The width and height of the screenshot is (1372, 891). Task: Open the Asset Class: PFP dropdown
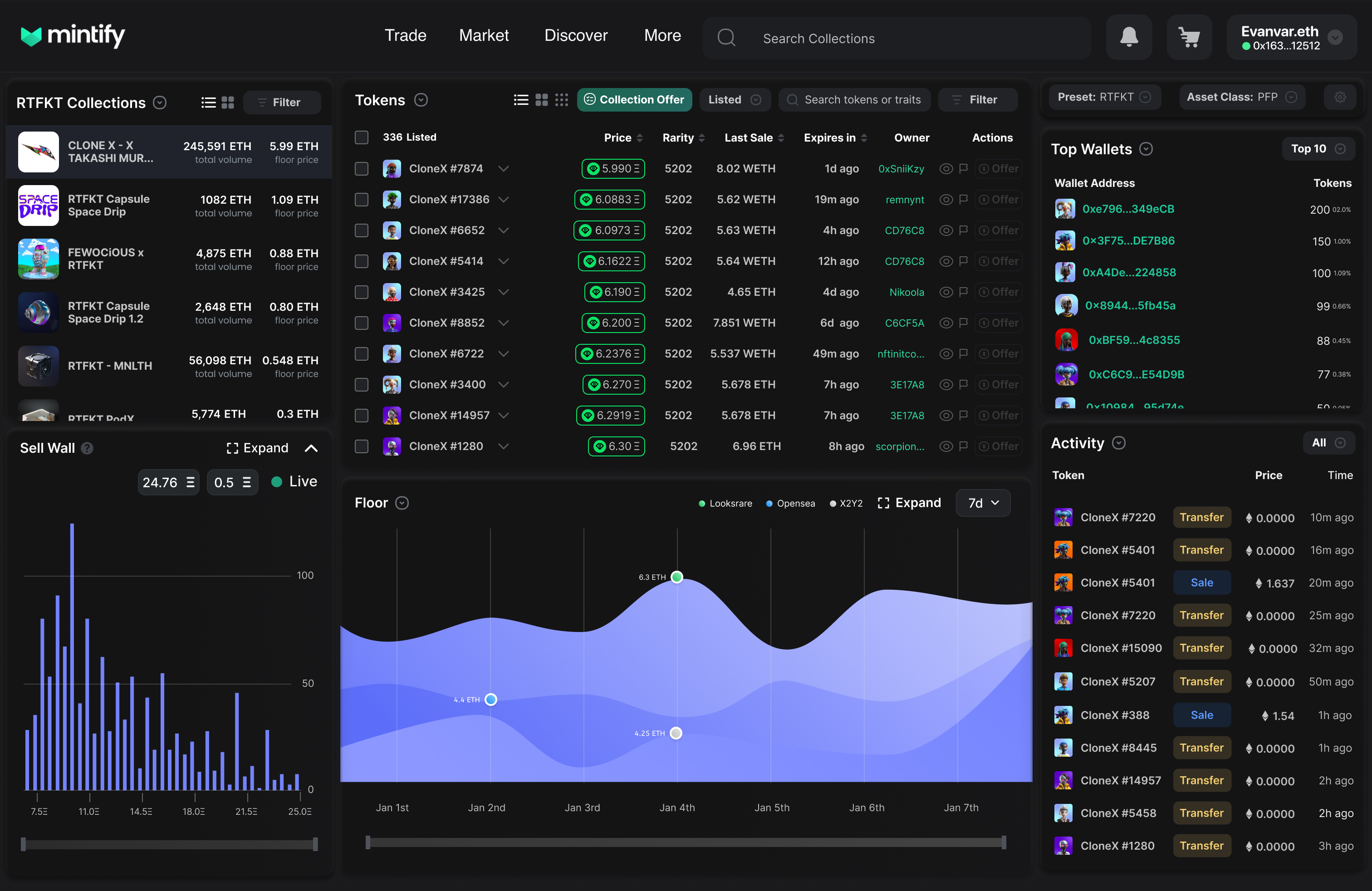pos(1242,97)
